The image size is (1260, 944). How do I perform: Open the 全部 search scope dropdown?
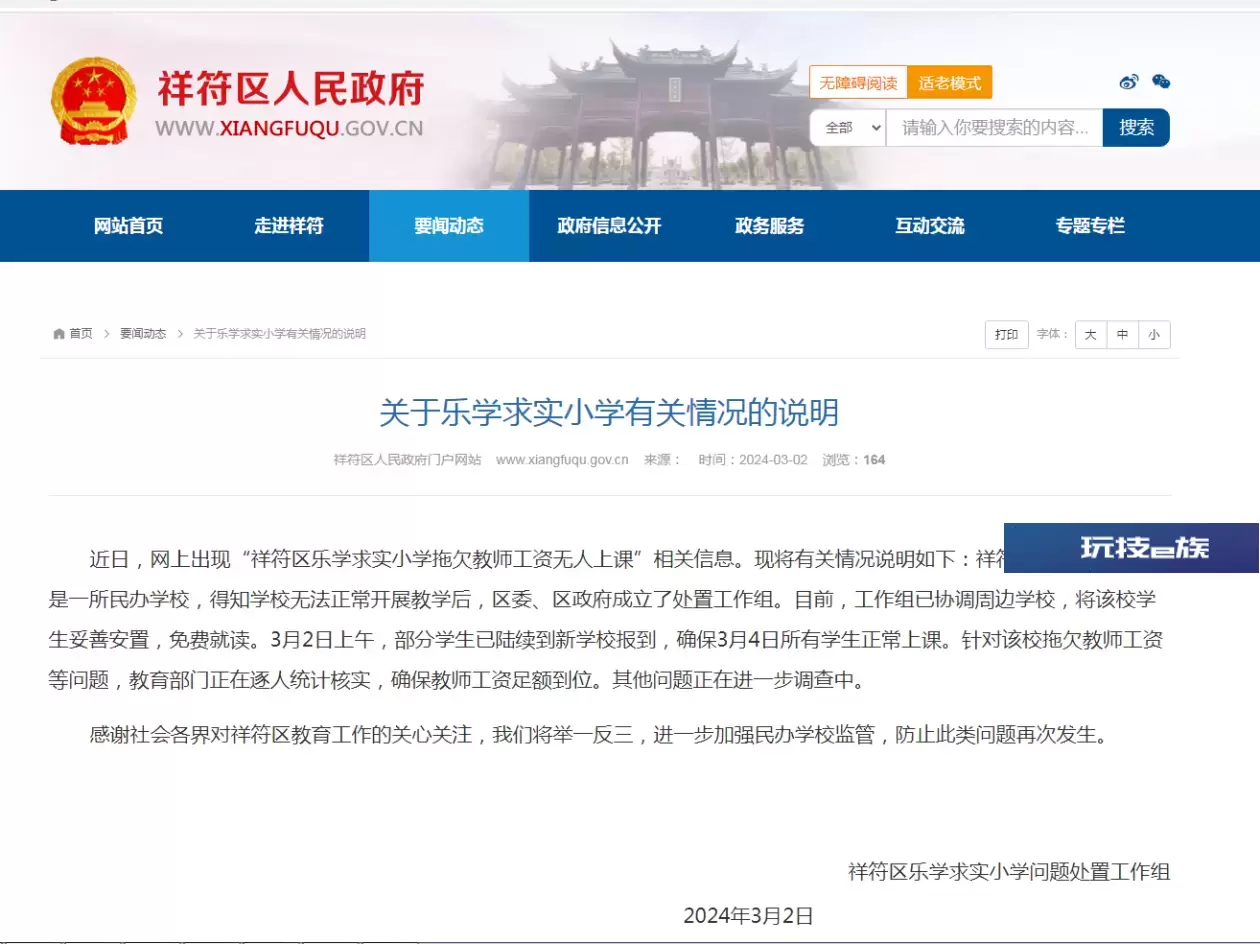[x=848, y=128]
